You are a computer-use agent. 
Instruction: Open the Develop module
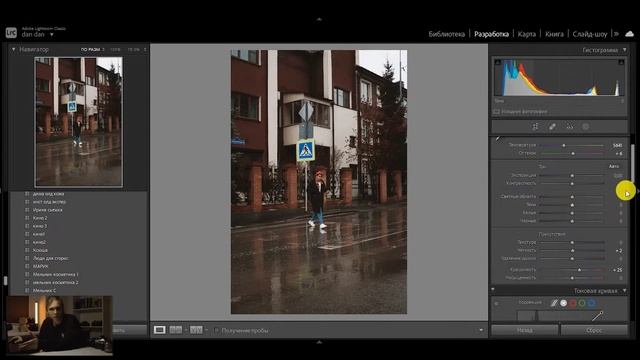point(491,34)
